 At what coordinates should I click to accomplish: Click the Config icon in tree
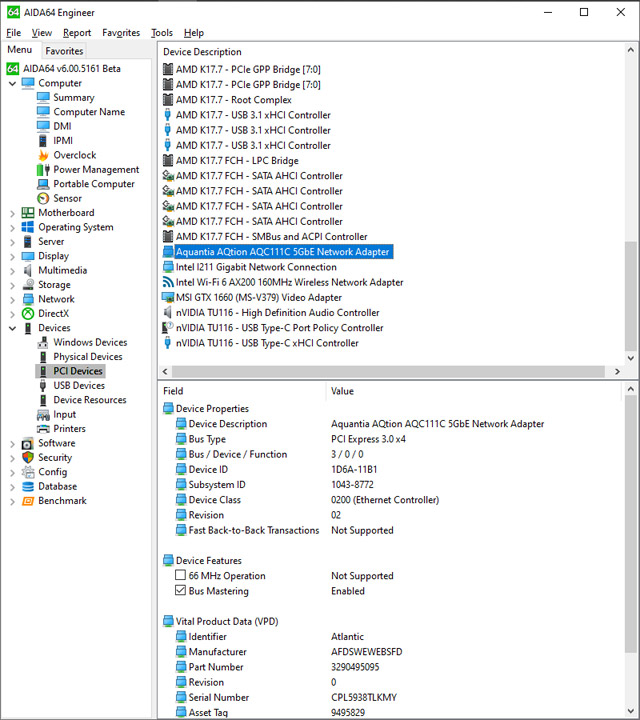(28, 472)
